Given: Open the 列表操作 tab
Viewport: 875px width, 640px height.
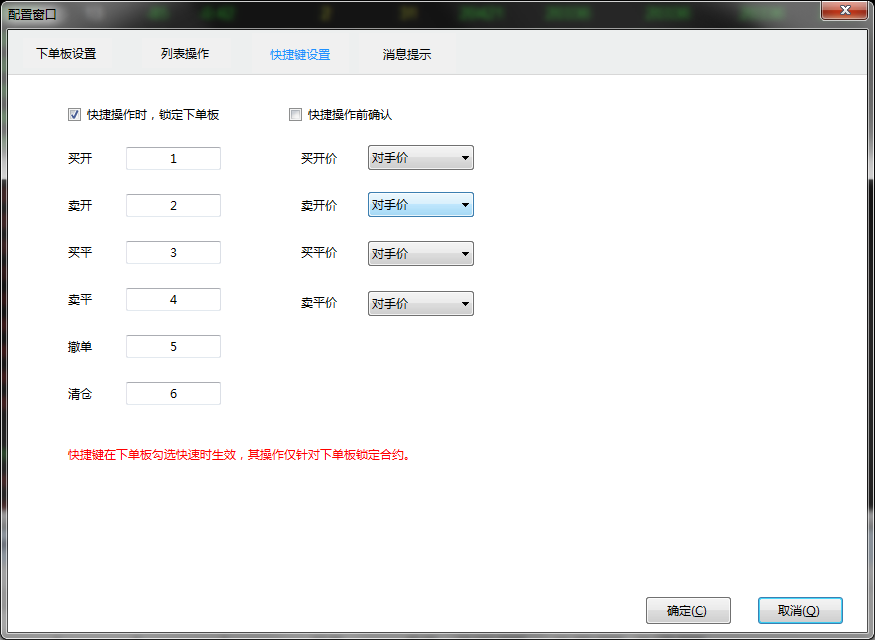Looking at the screenshot, I should (x=185, y=54).
